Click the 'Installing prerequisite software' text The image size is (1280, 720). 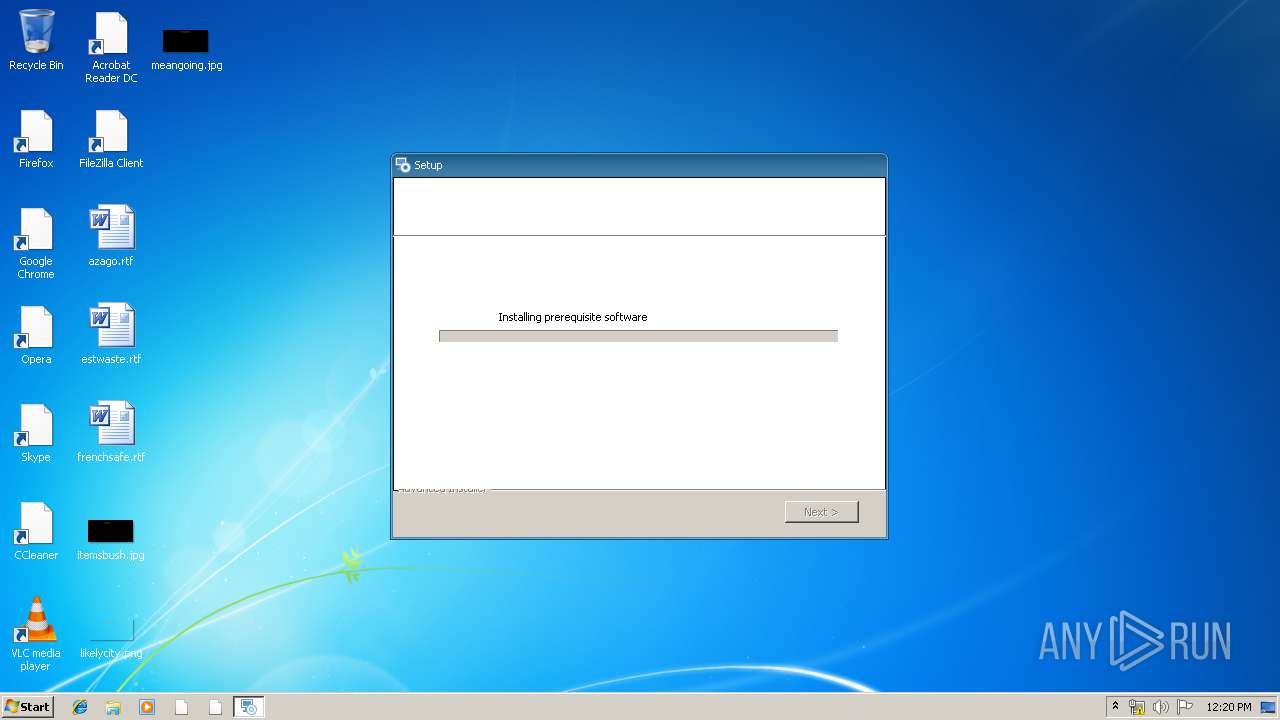click(573, 317)
